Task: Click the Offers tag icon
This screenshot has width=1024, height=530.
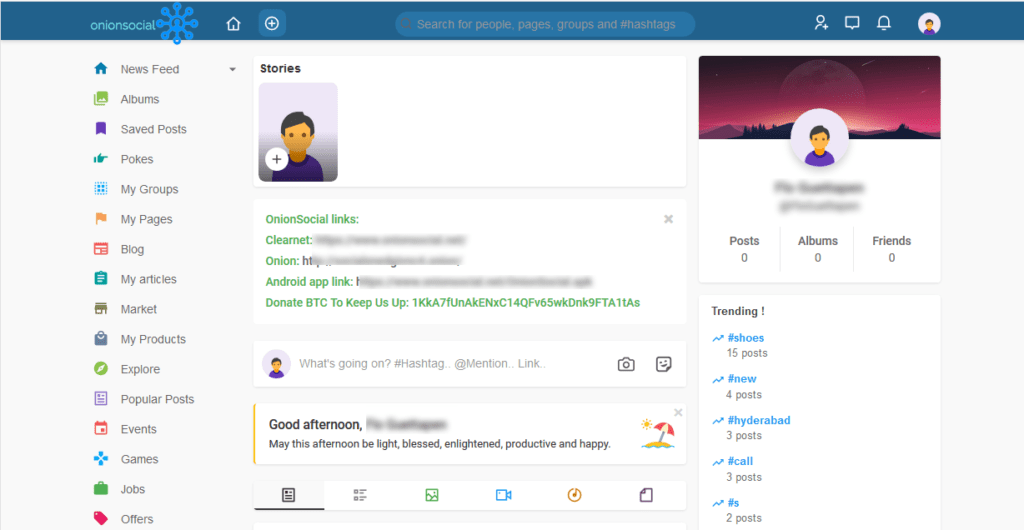Action: [101, 519]
